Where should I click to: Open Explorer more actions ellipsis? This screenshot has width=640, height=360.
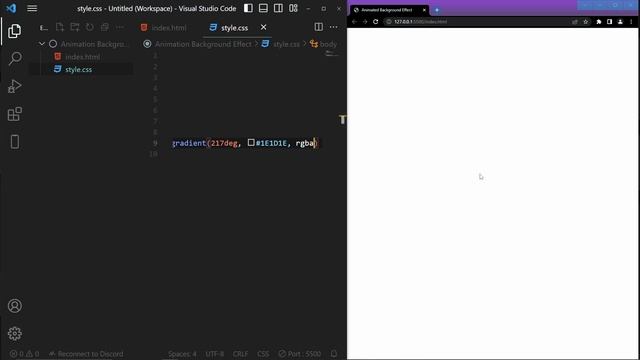click(x=120, y=27)
